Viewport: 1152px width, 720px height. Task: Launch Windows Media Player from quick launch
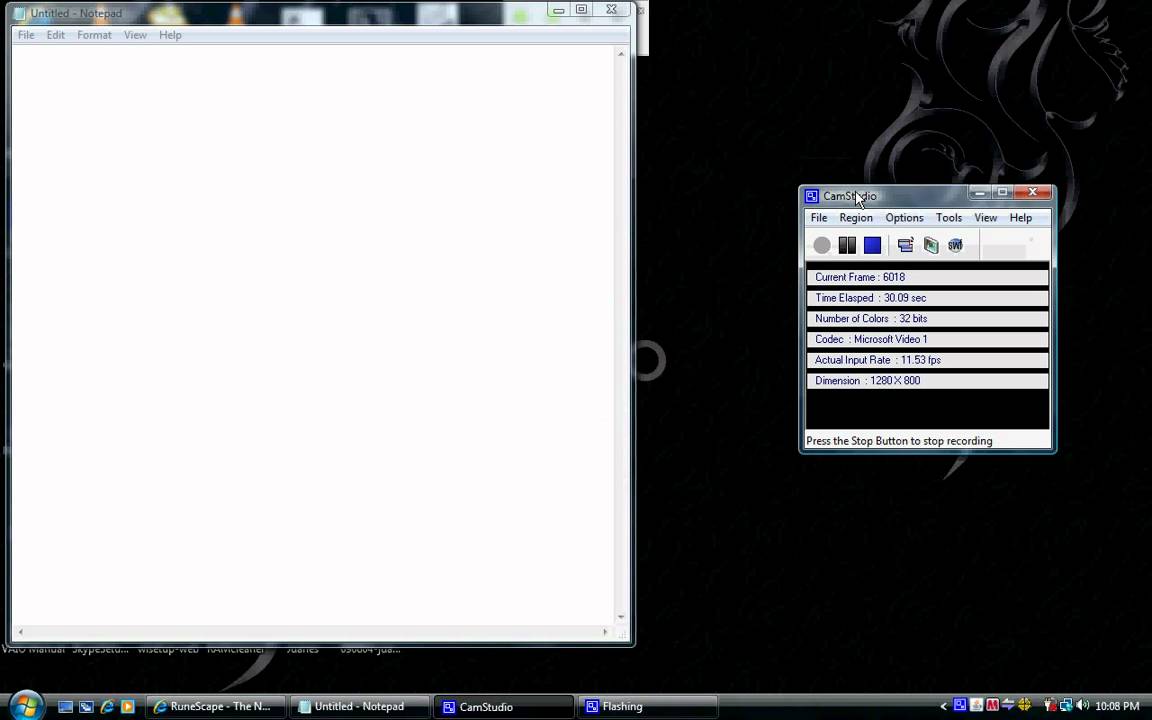coord(128,707)
